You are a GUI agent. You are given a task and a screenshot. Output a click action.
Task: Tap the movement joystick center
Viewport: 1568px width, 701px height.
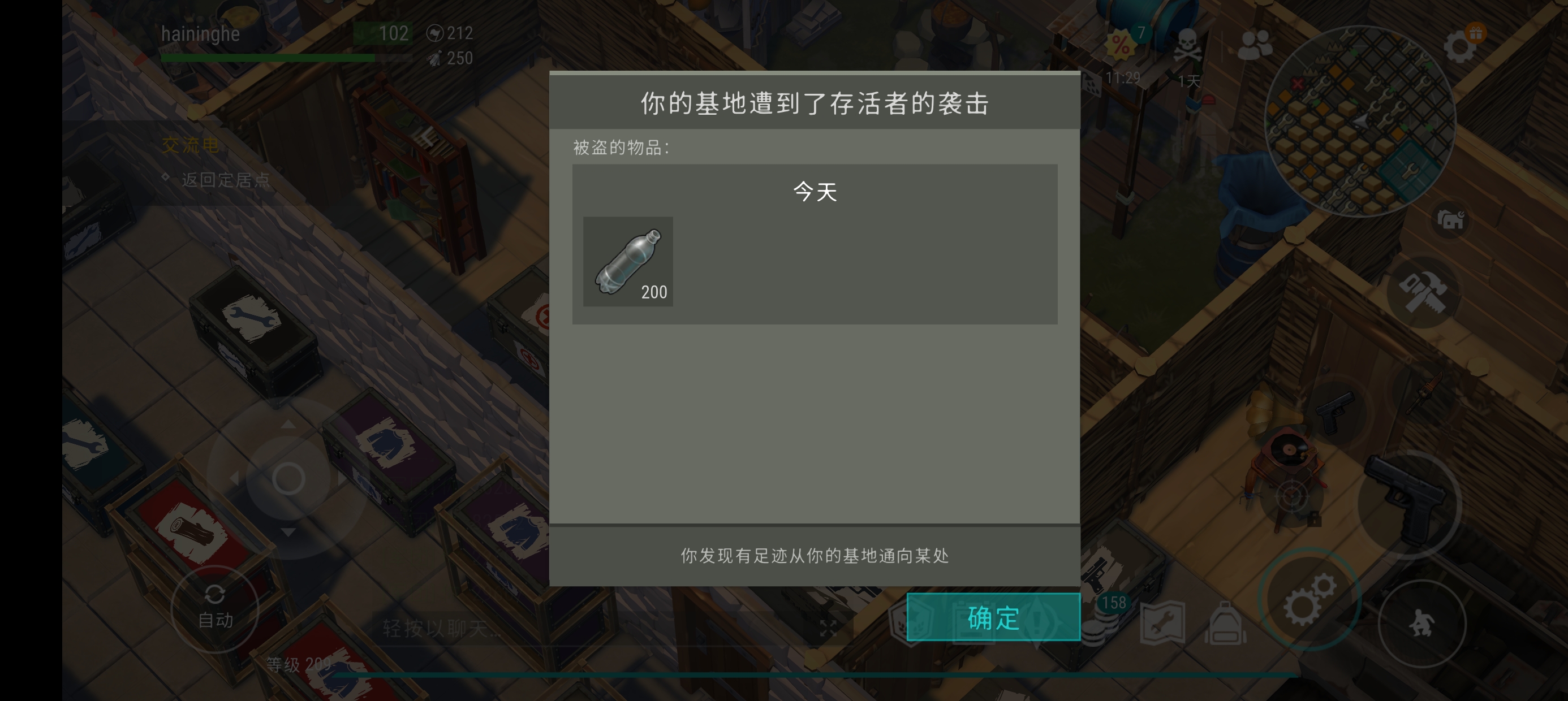click(x=288, y=478)
